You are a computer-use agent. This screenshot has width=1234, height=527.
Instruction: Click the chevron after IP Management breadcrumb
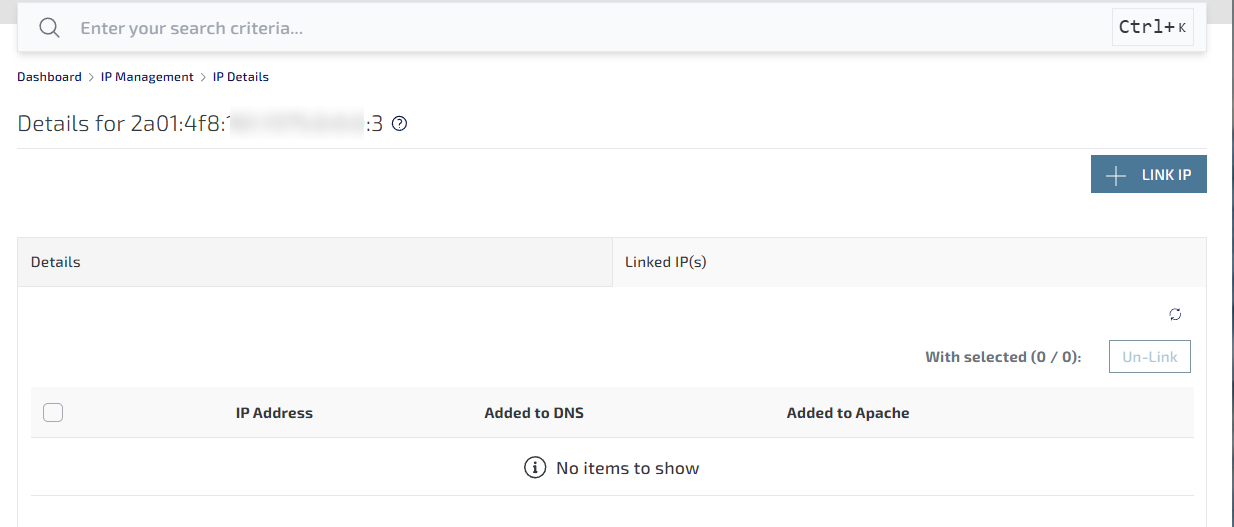[x=203, y=77]
